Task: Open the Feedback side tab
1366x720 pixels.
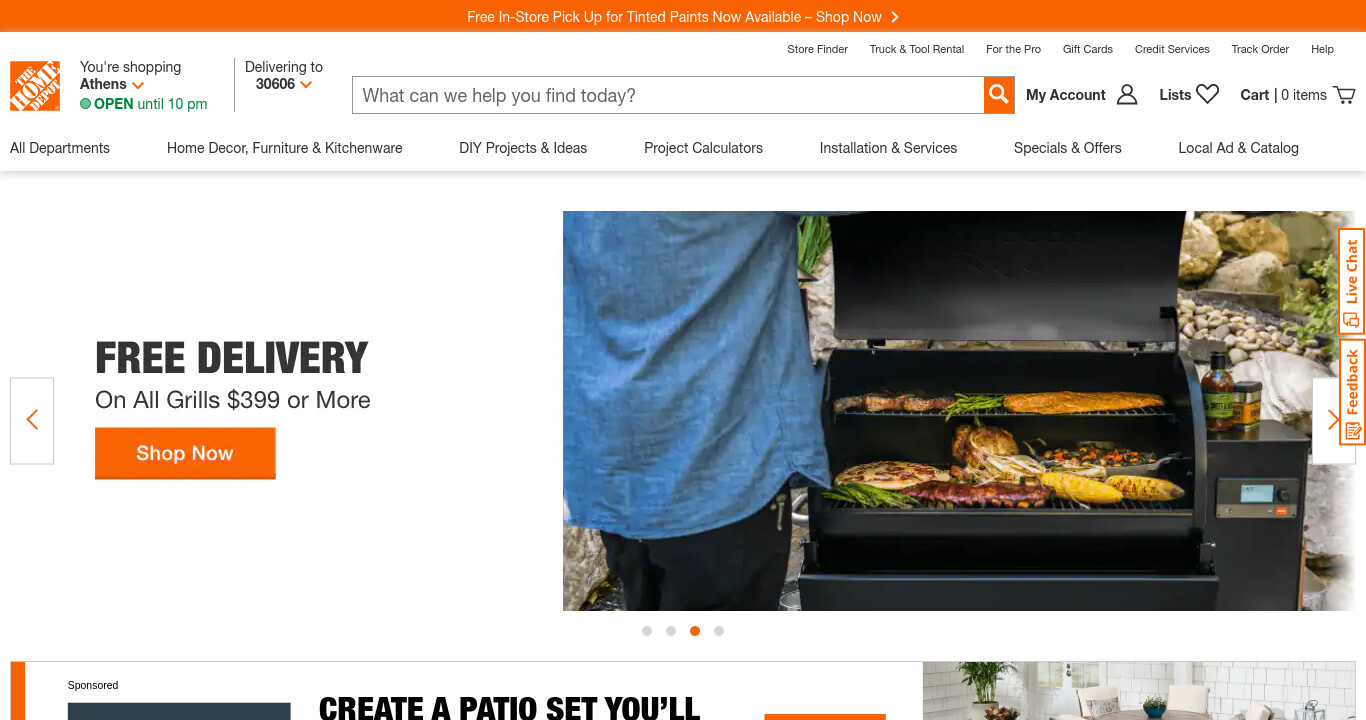Action: [x=1352, y=392]
